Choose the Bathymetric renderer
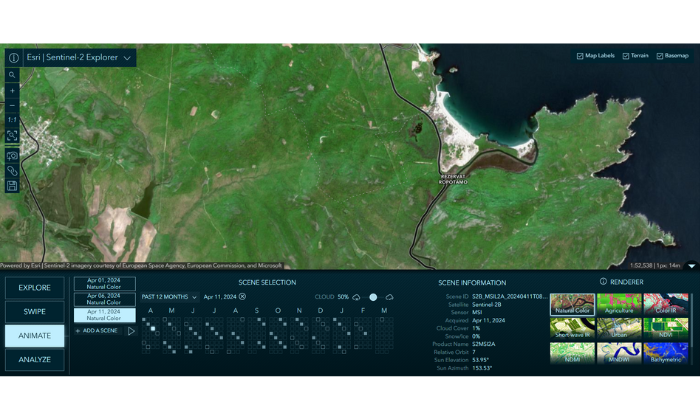Viewport: 700px width, 420px height. pyautogui.click(x=666, y=353)
